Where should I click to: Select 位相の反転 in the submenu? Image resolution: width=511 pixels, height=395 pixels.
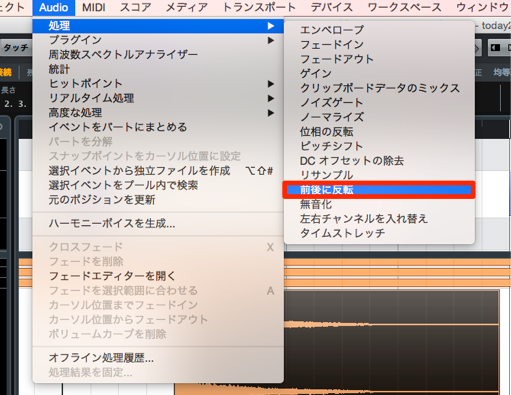(379, 132)
